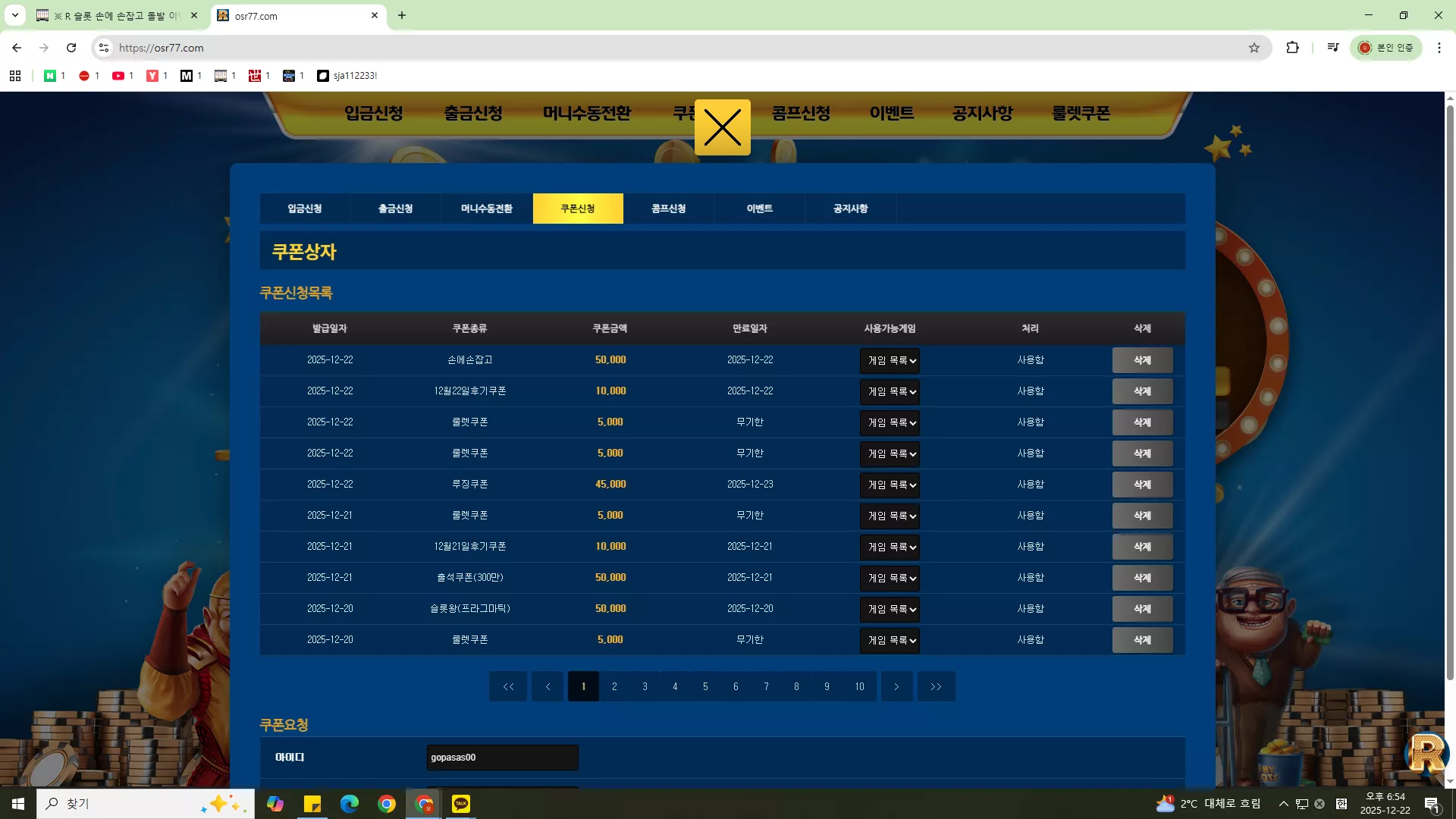Expand game list for 손에손잡고 coupon
This screenshot has height=819, width=1456.
[x=890, y=361]
